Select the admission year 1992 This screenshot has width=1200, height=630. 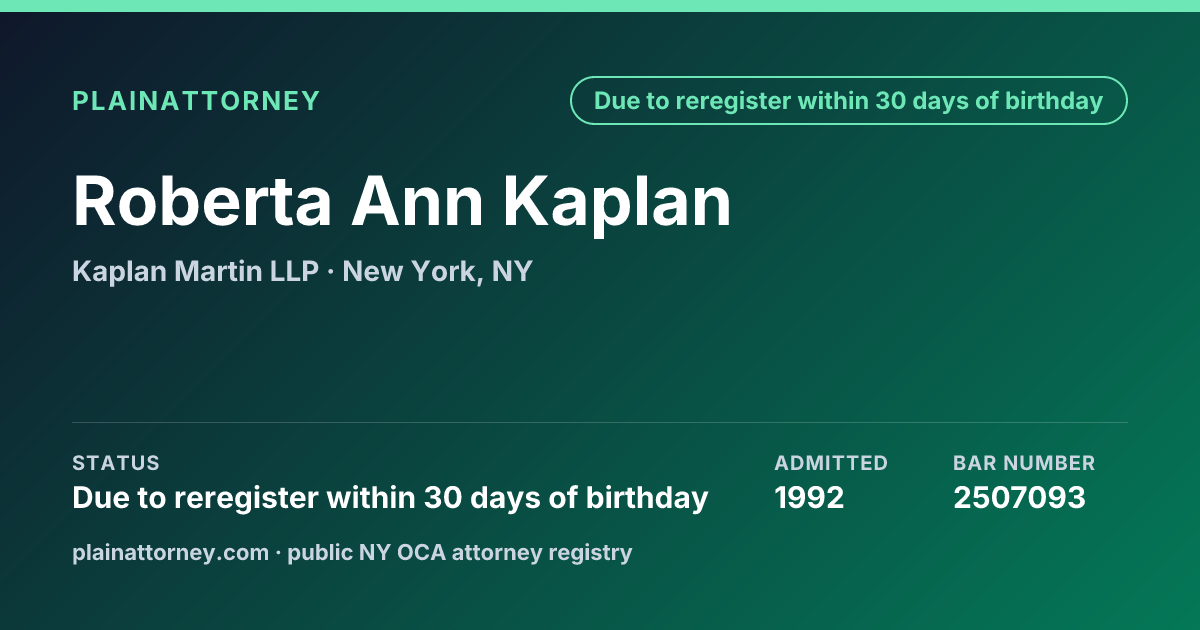810,497
